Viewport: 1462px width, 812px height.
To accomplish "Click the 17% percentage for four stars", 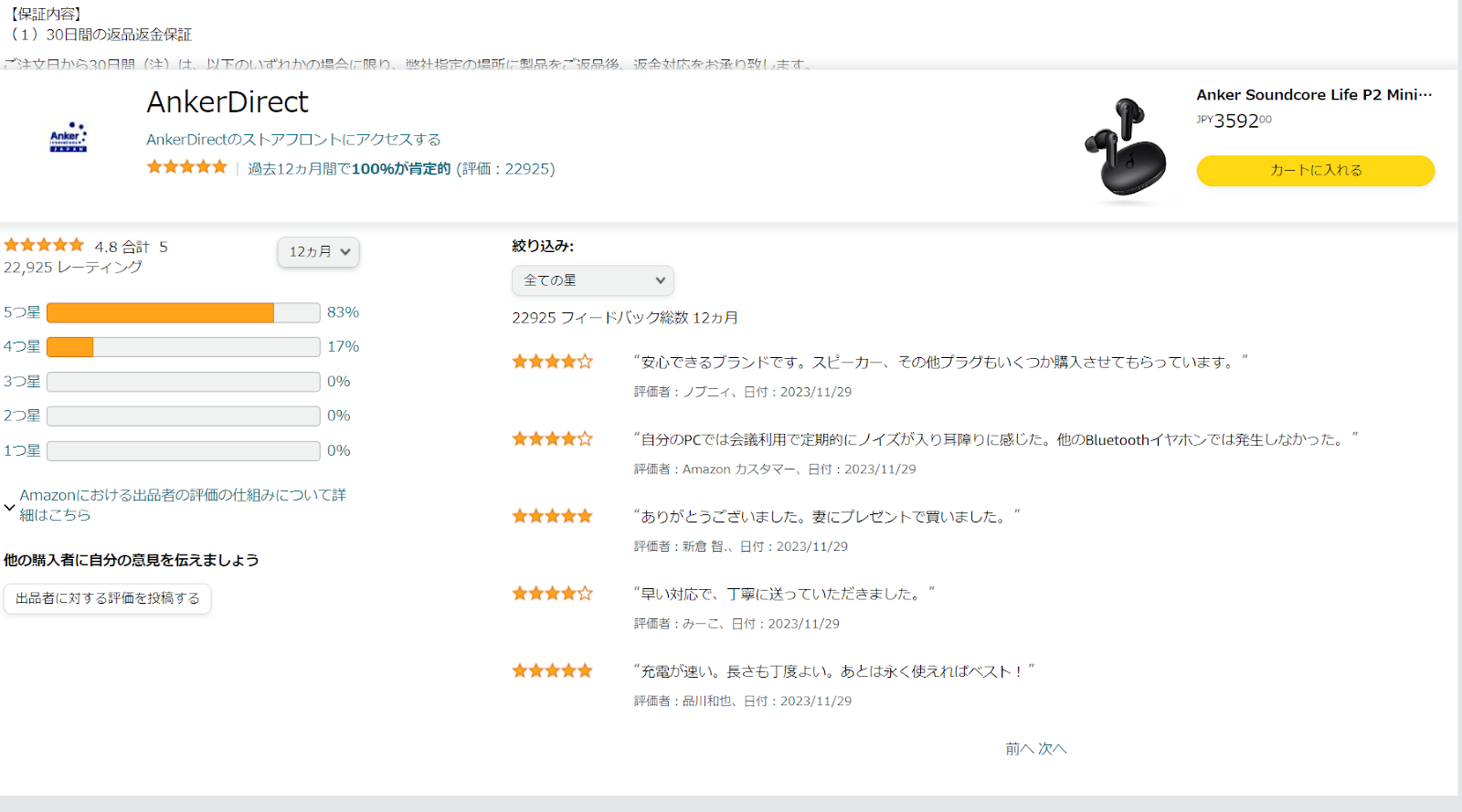I will 344,347.
